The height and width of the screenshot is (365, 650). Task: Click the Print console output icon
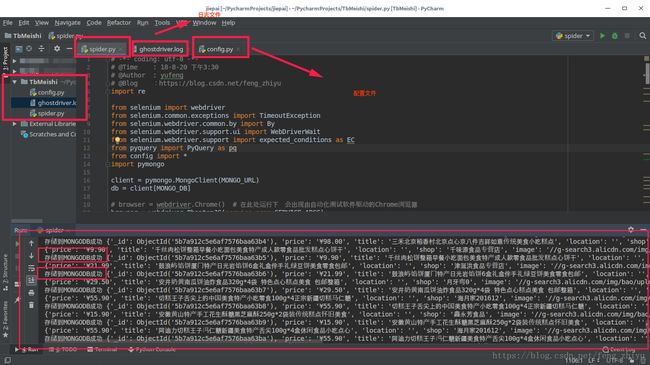click(32, 293)
